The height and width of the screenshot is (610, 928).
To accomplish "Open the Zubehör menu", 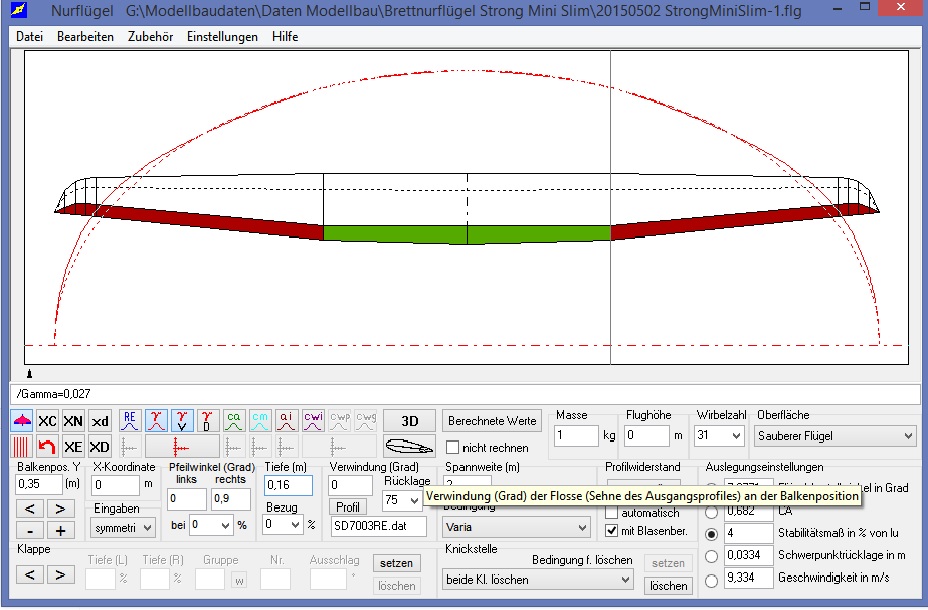I will point(150,37).
